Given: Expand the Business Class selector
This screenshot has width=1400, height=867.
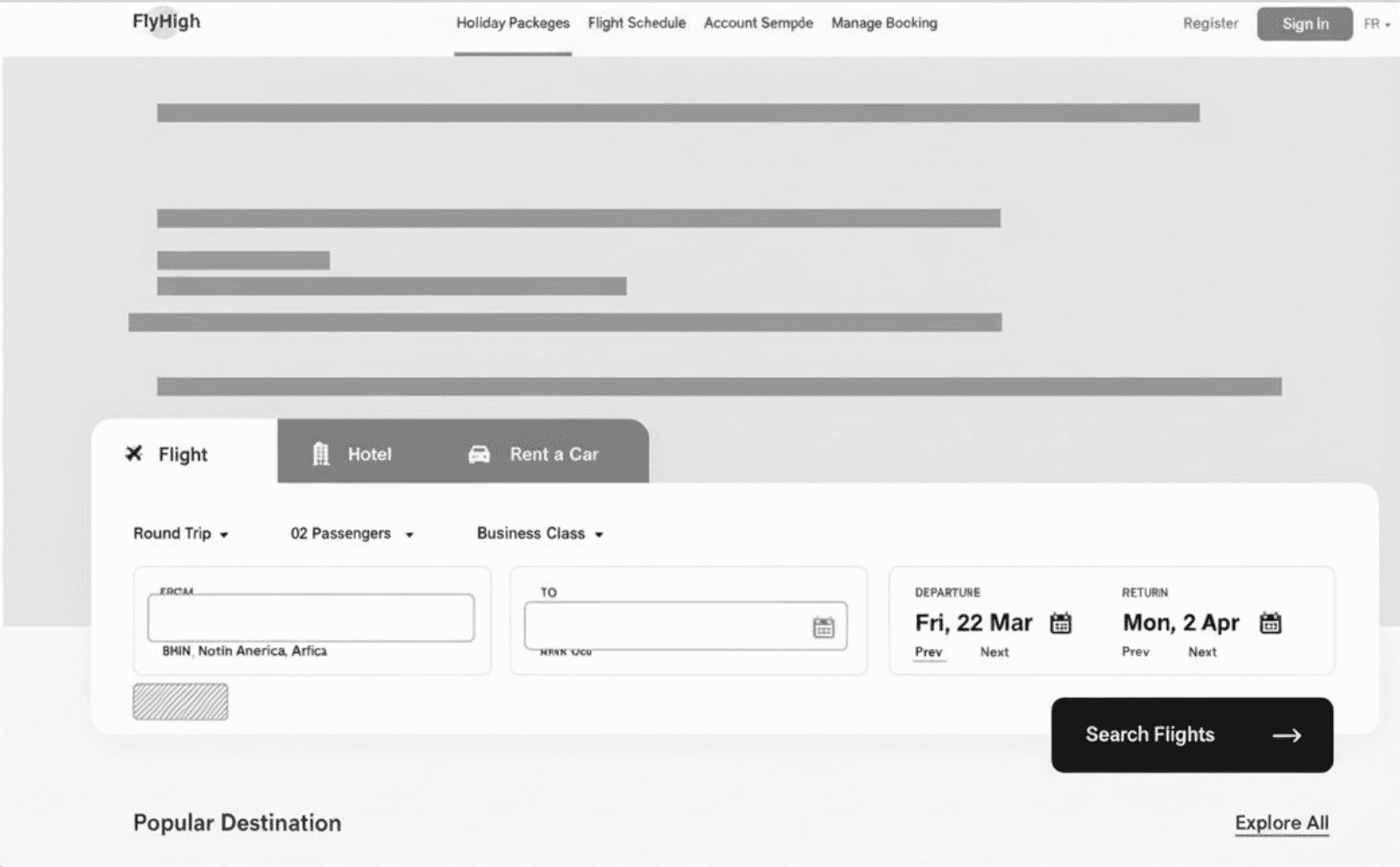Looking at the screenshot, I should point(539,534).
